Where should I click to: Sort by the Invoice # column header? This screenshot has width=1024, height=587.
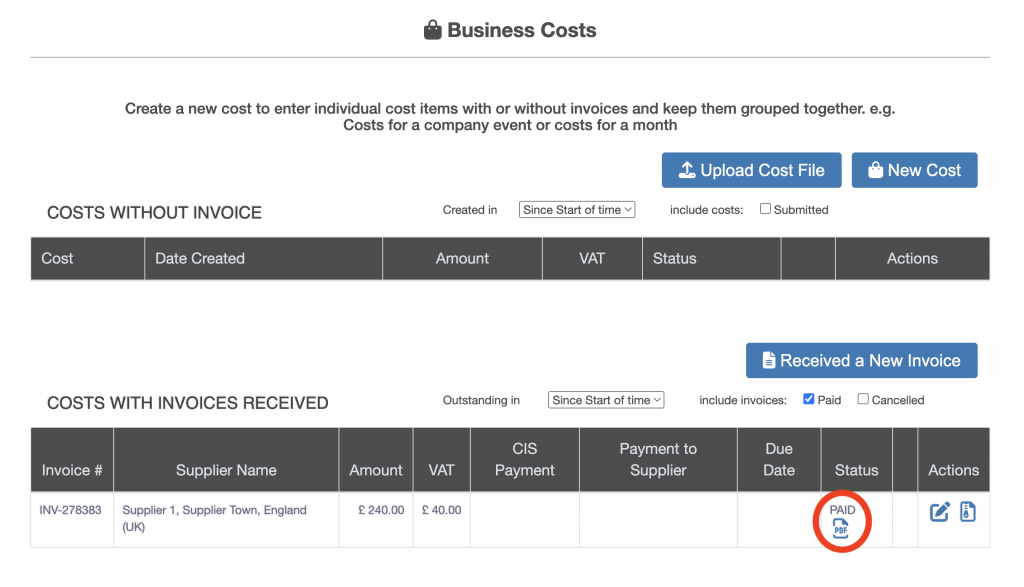click(x=72, y=470)
